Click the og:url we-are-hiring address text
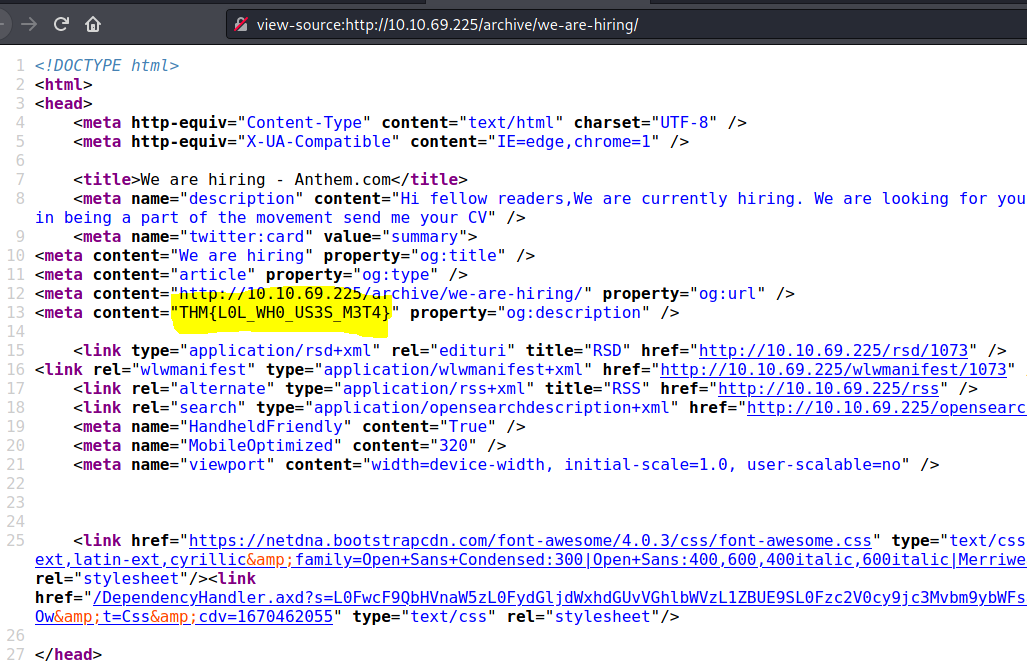The width and height of the screenshot is (1027, 663). (381, 294)
